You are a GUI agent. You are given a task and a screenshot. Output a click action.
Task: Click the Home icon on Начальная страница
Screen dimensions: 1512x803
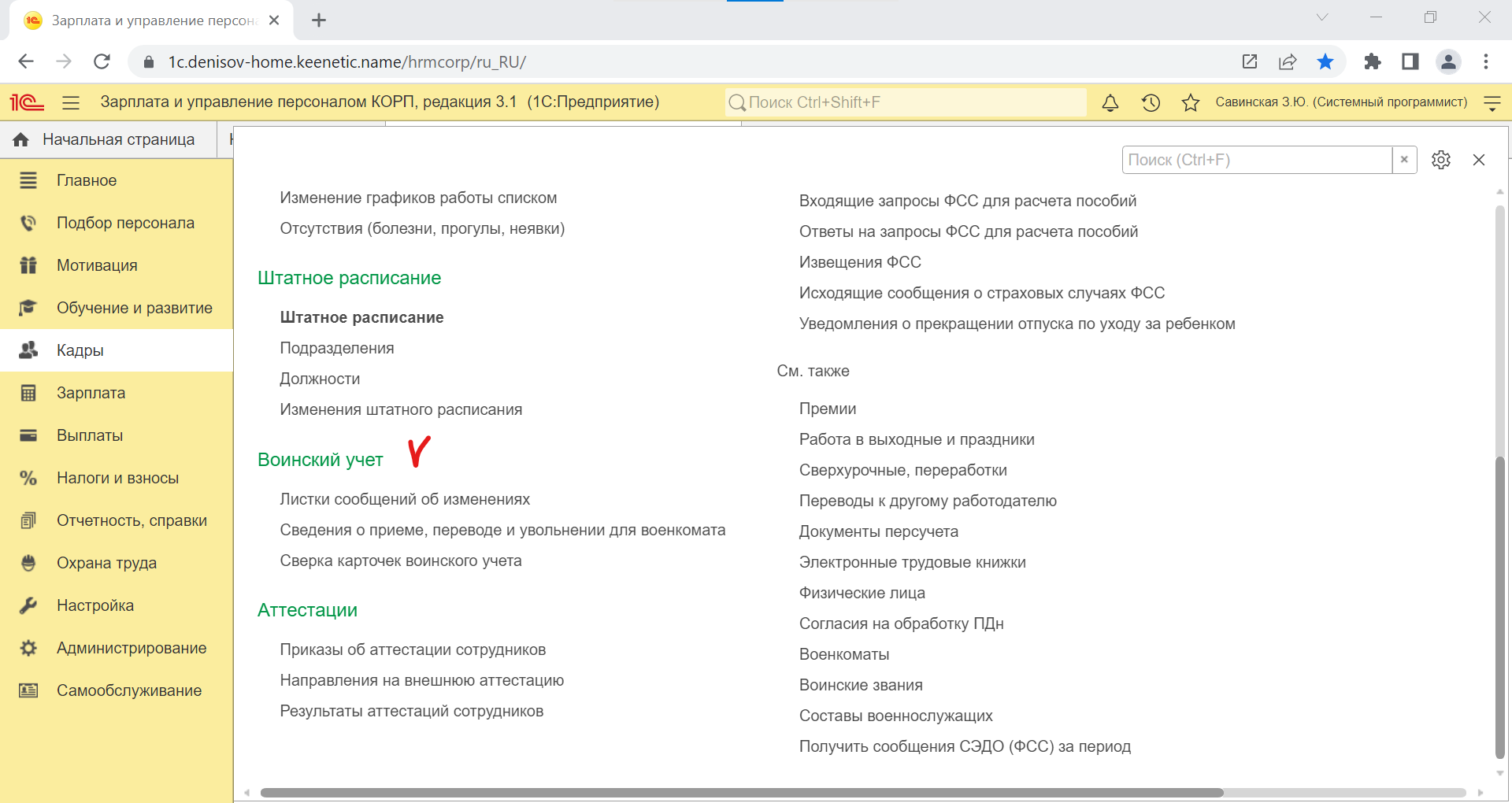[21, 140]
